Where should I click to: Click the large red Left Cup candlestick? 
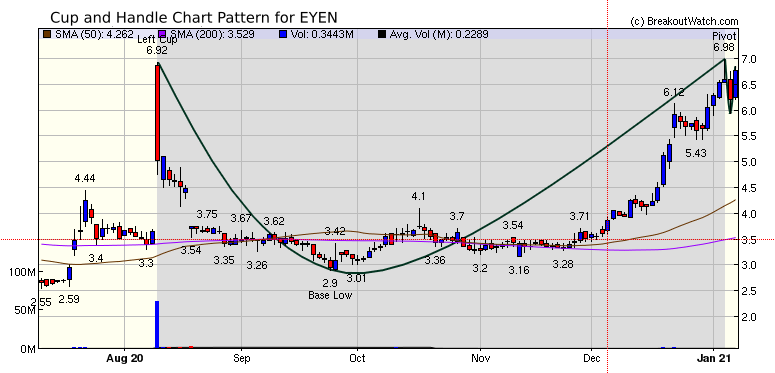click(x=157, y=113)
